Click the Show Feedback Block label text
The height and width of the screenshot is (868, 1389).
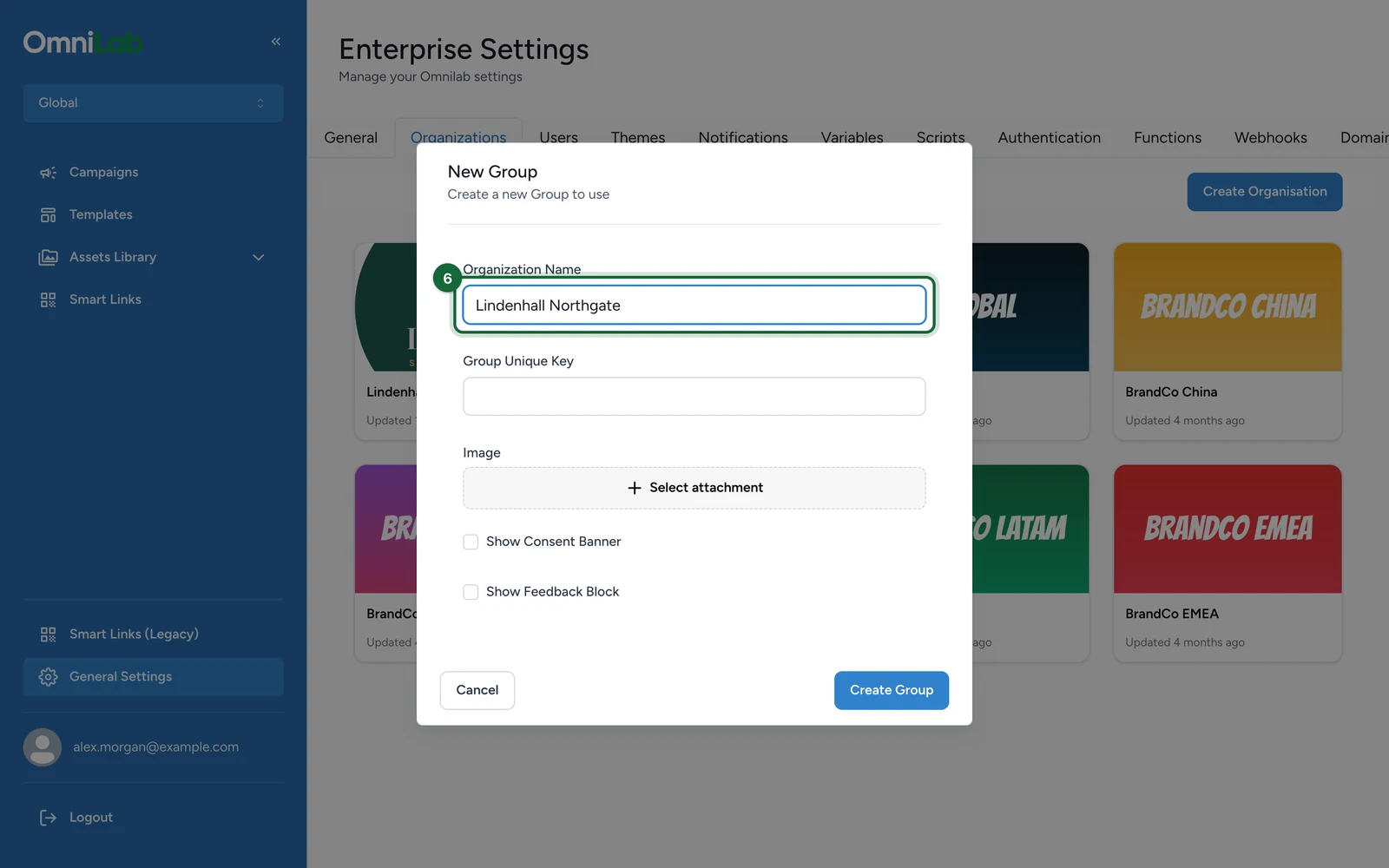[552, 592]
